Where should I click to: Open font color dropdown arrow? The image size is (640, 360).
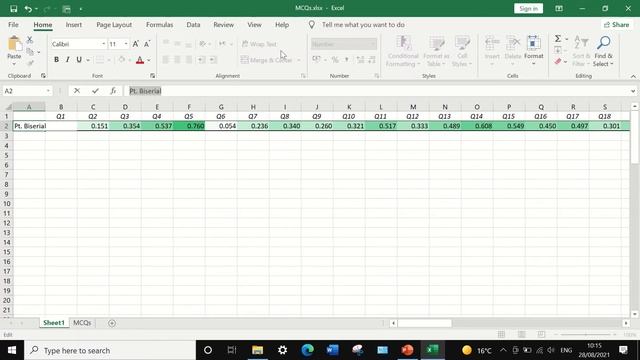click(x=149, y=60)
